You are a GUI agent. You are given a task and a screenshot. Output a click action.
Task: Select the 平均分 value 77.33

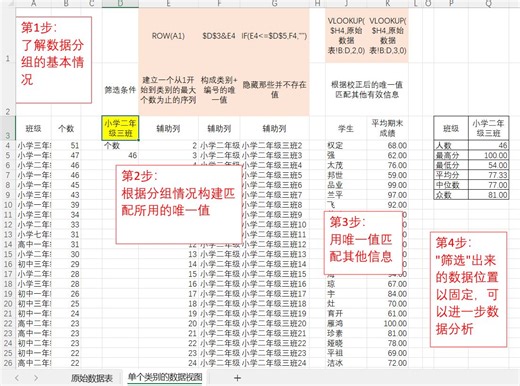(x=488, y=175)
